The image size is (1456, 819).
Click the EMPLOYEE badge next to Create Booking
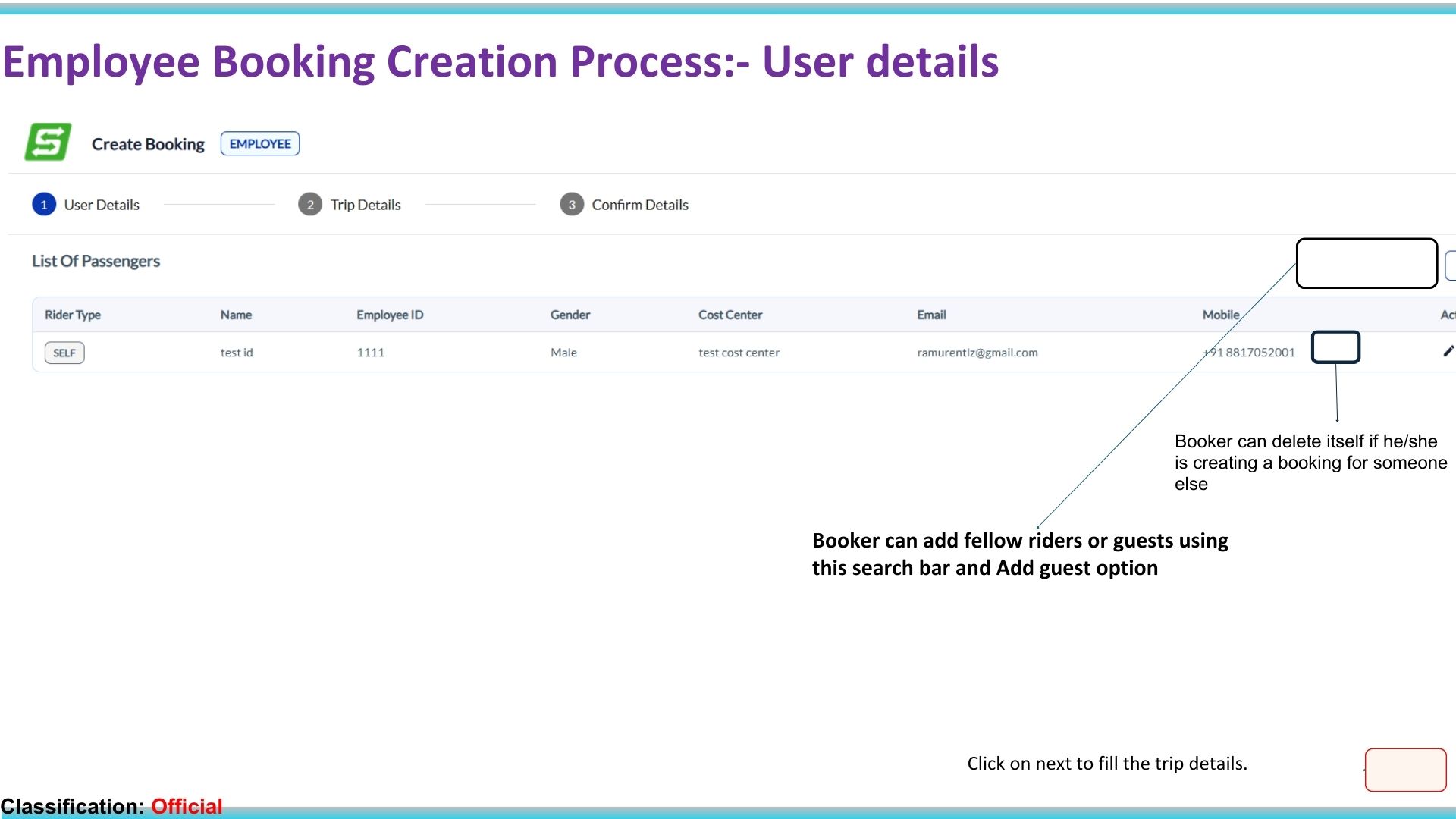260,143
